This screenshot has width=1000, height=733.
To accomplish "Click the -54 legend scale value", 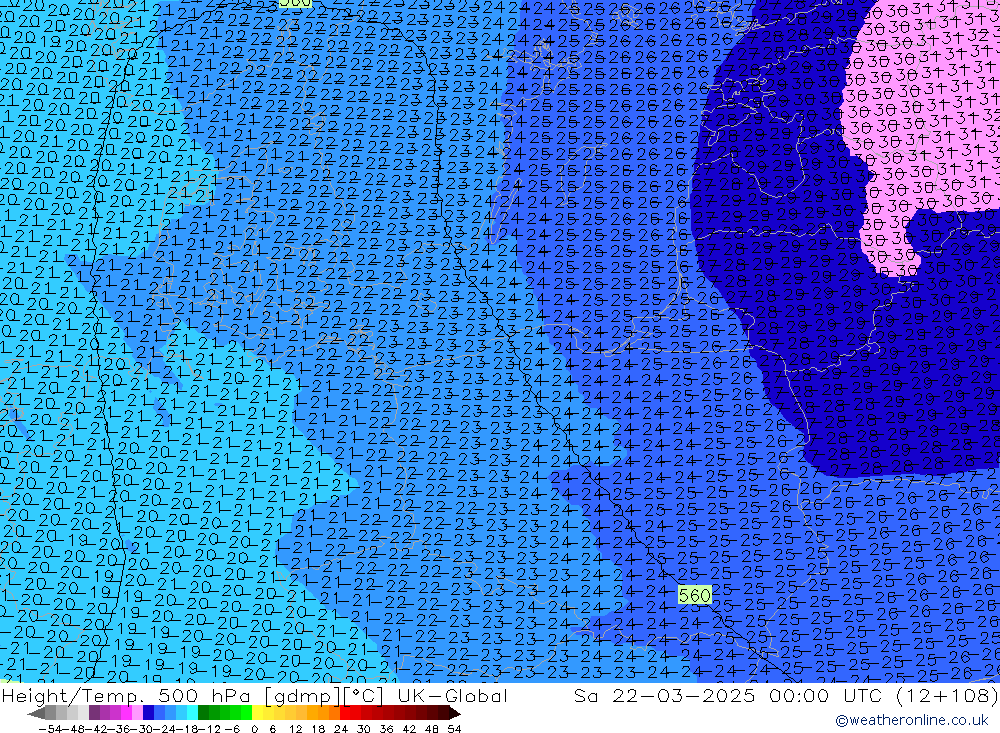I will [50, 729].
